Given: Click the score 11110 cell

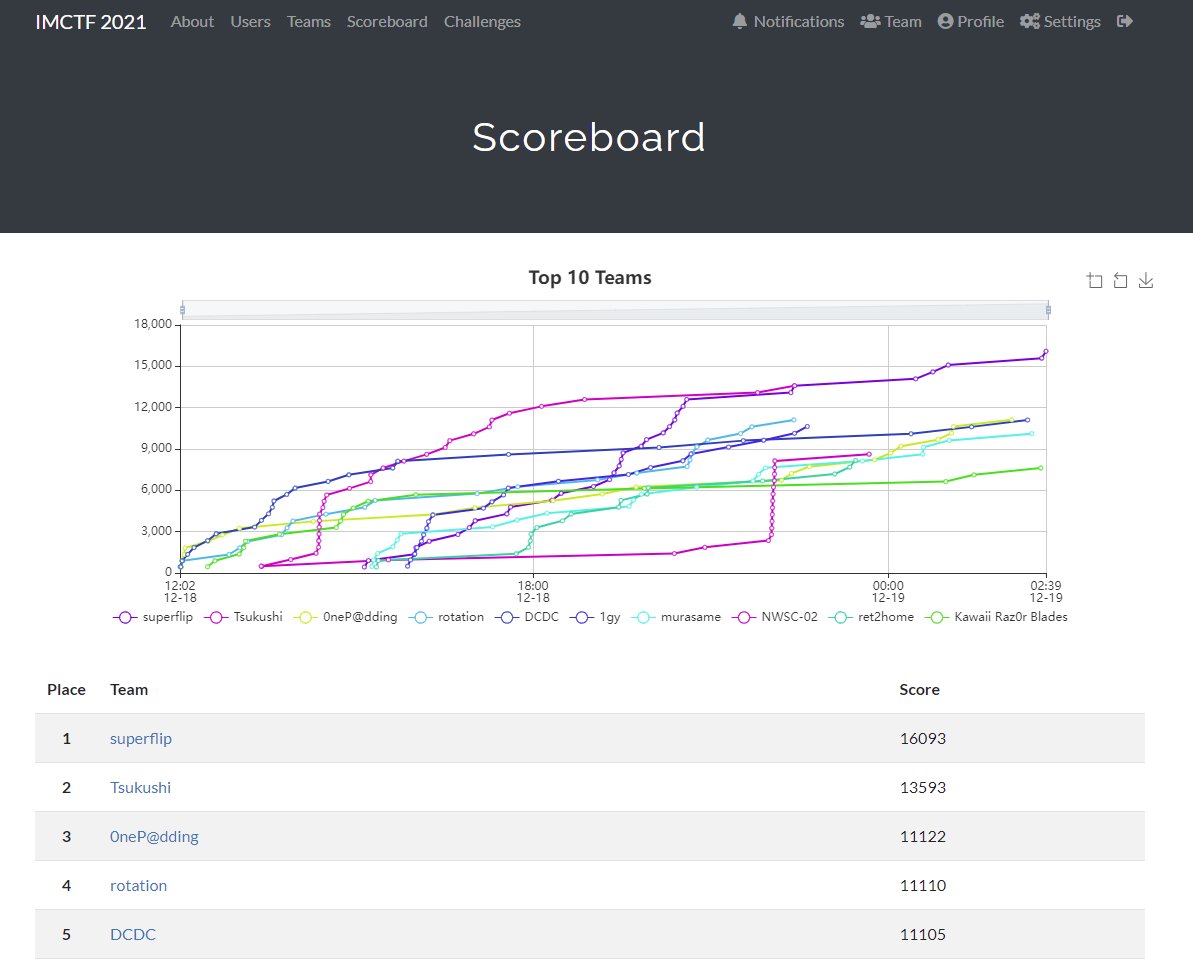Looking at the screenshot, I should (x=922, y=885).
